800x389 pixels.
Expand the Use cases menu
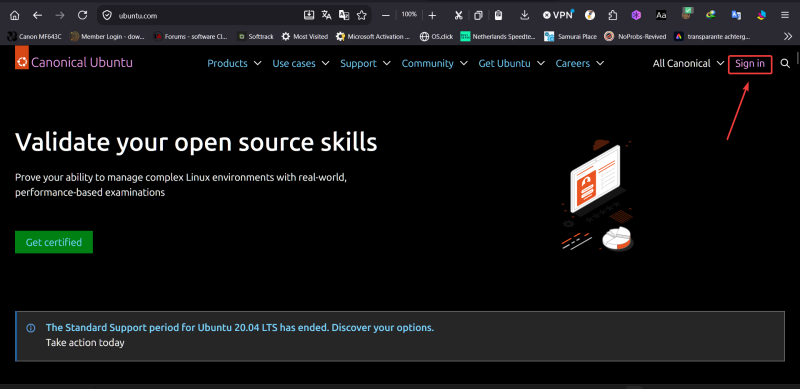[301, 63]
